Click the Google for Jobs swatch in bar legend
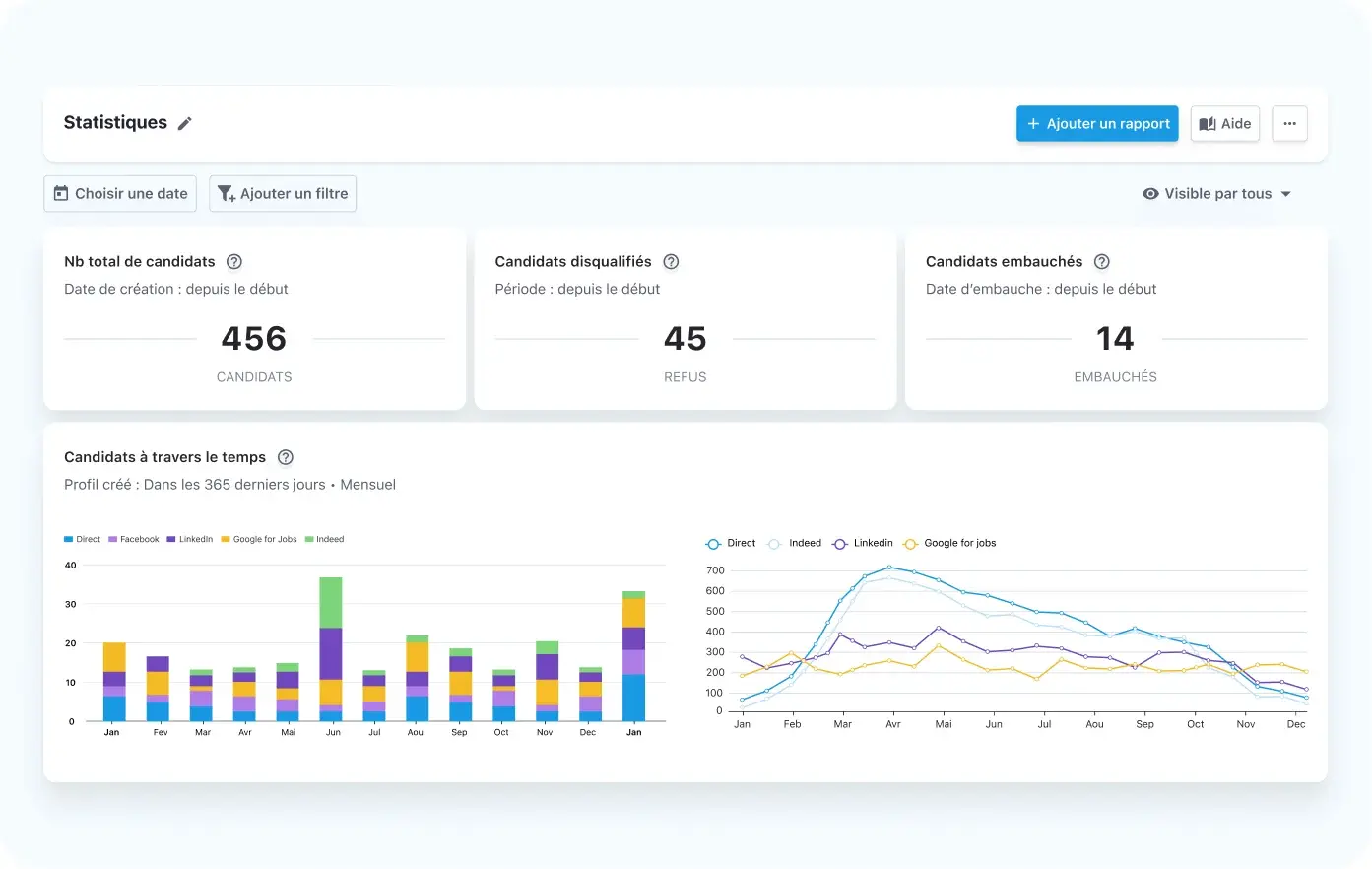 pos(226,540)
